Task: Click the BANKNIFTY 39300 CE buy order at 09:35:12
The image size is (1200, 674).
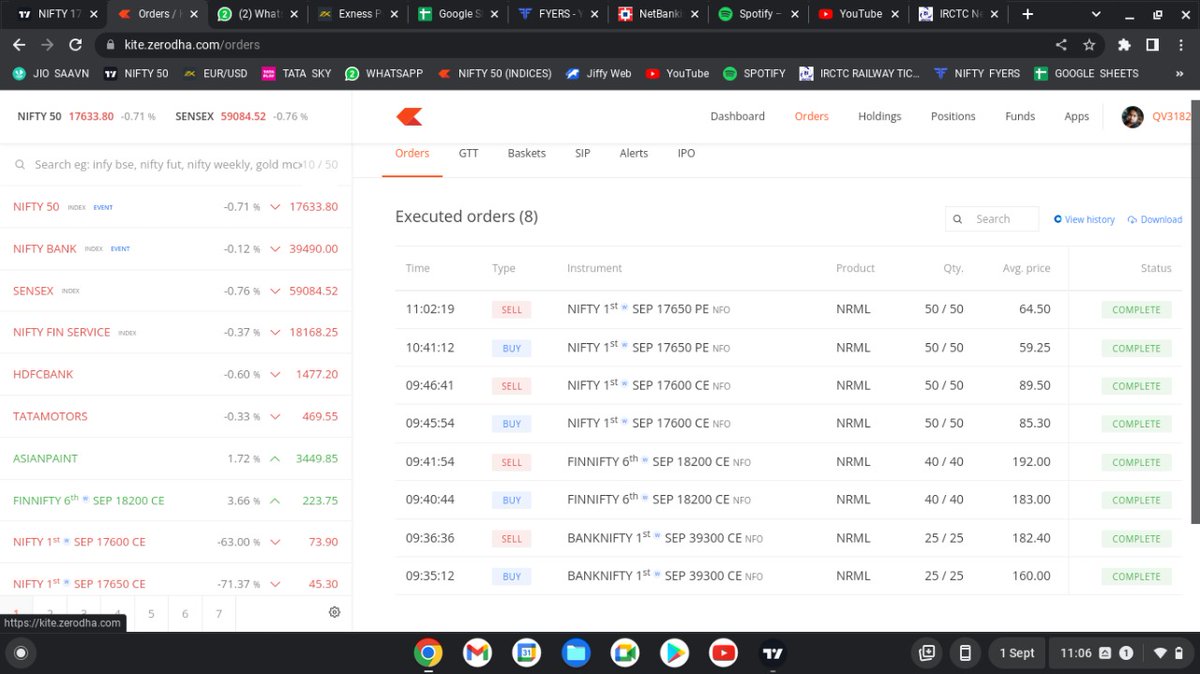Action: click(x=788, y=576)
